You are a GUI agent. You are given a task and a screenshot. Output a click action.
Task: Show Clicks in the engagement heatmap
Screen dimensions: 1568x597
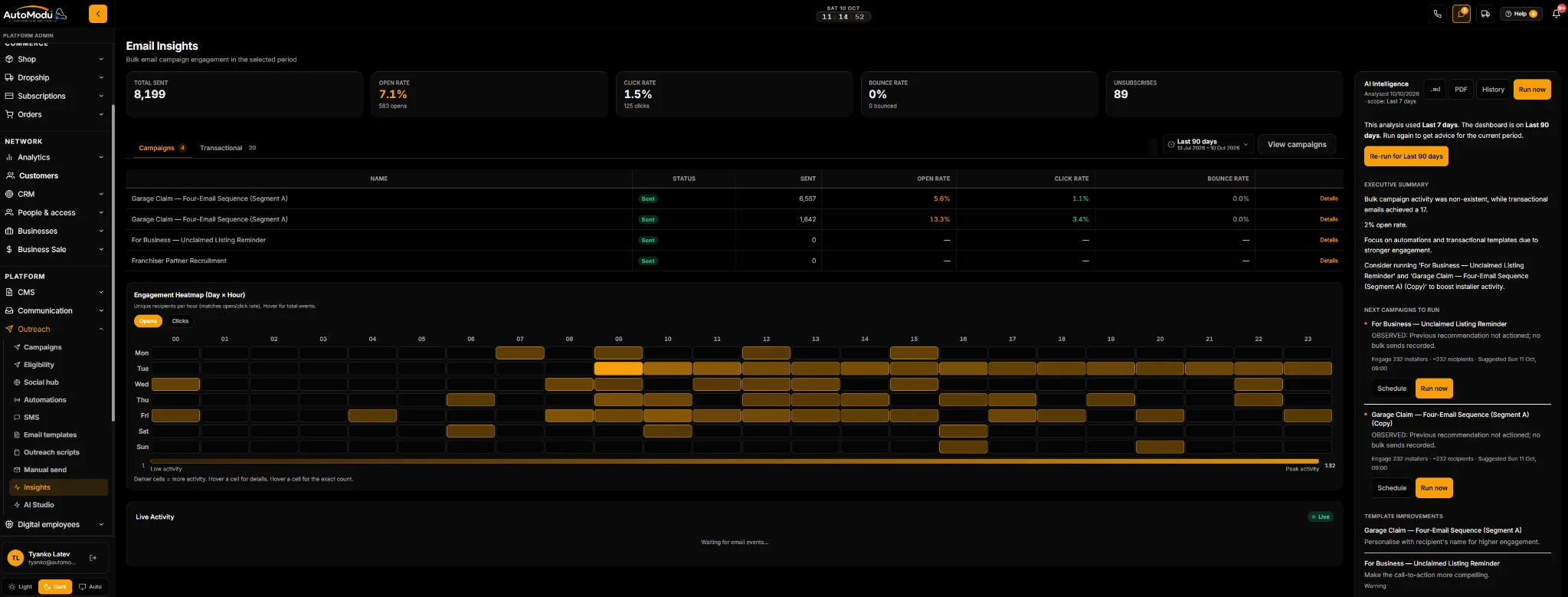click(x=180, y=321)
